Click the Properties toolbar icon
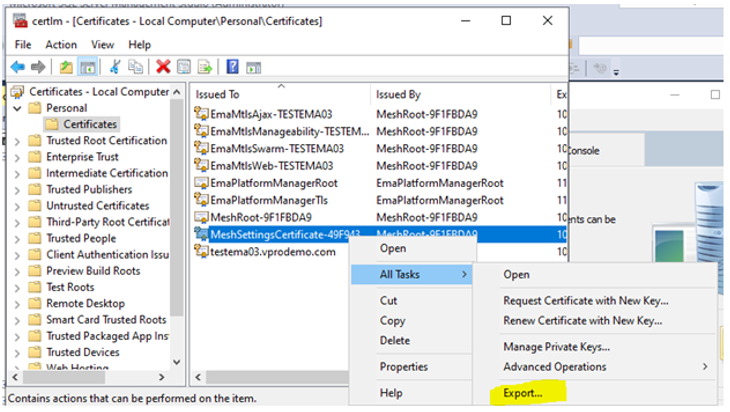The width and height of the screenshot is (730, 412). [184, 67]
